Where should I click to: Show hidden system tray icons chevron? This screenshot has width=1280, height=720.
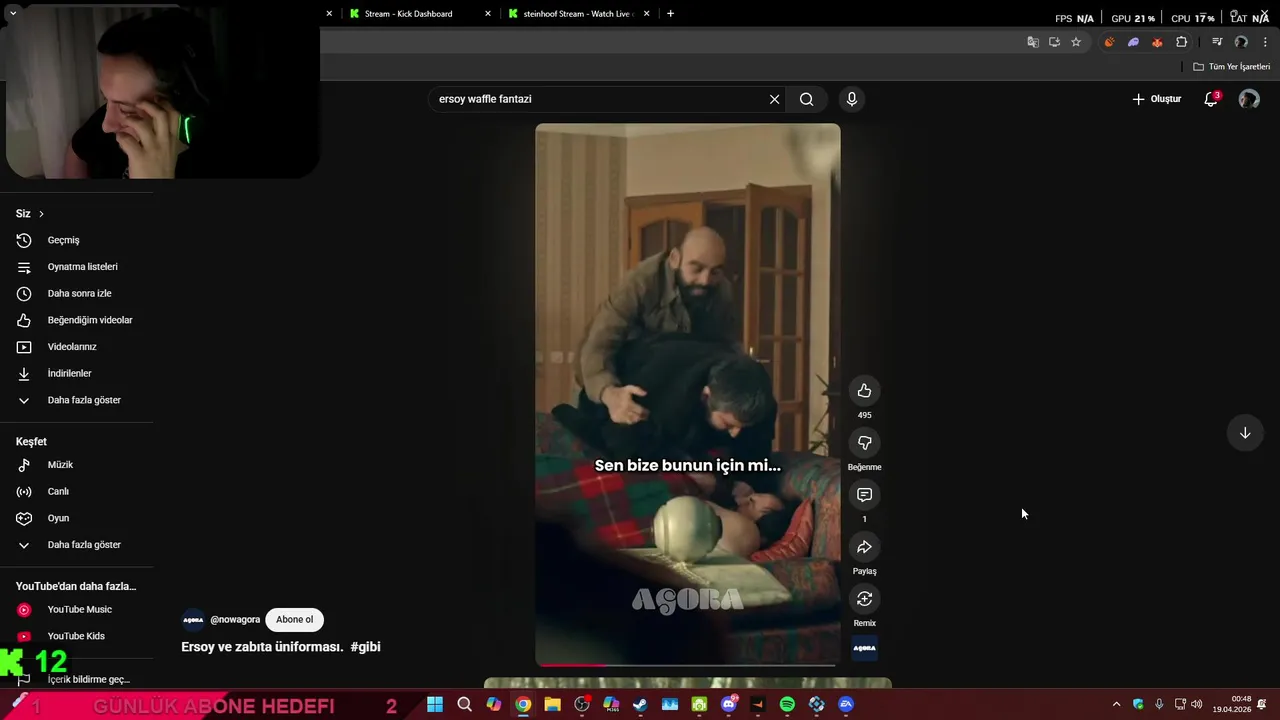point(1116,705)
